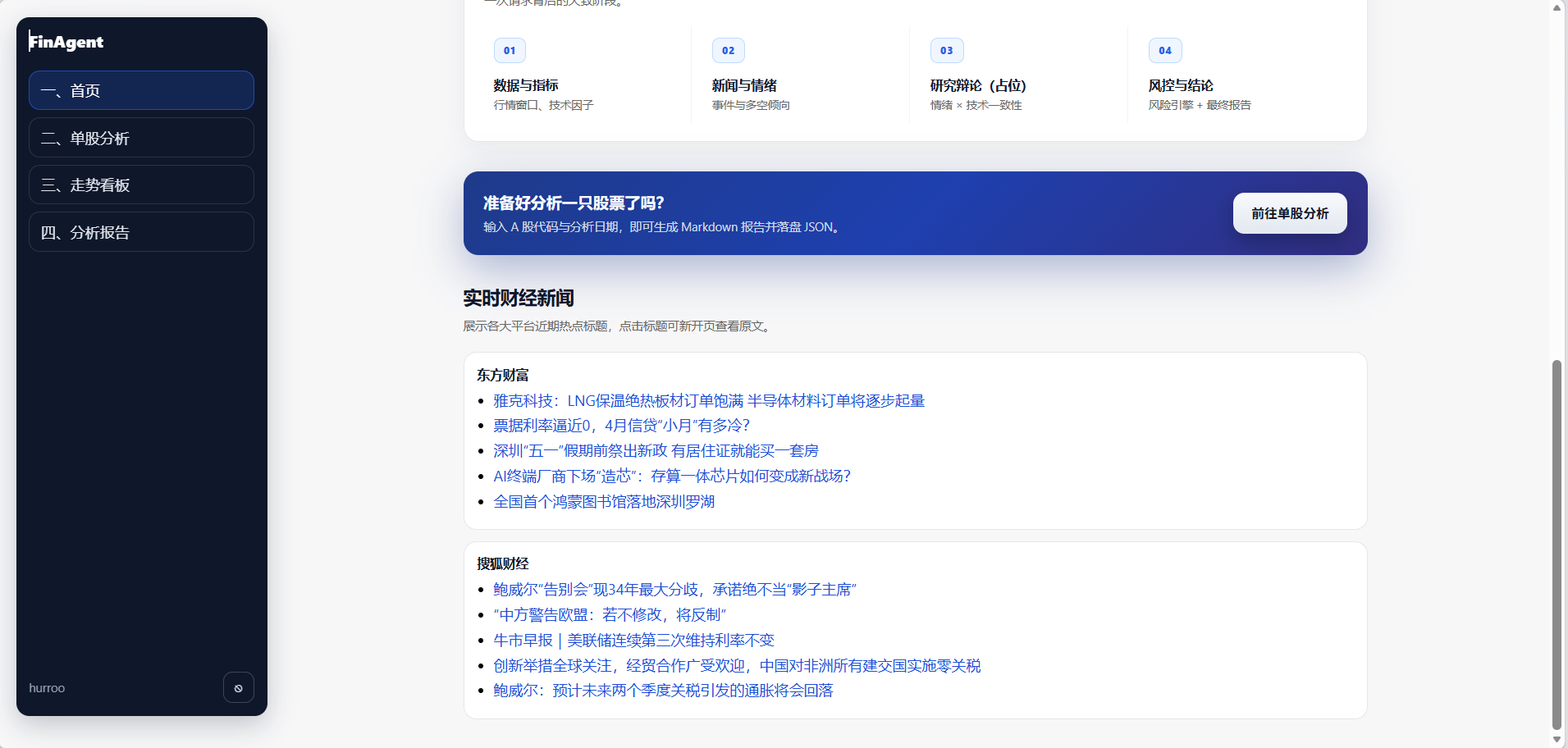
Task: Open news link 票据利率逼近0
Action: [x=621, y=425]
